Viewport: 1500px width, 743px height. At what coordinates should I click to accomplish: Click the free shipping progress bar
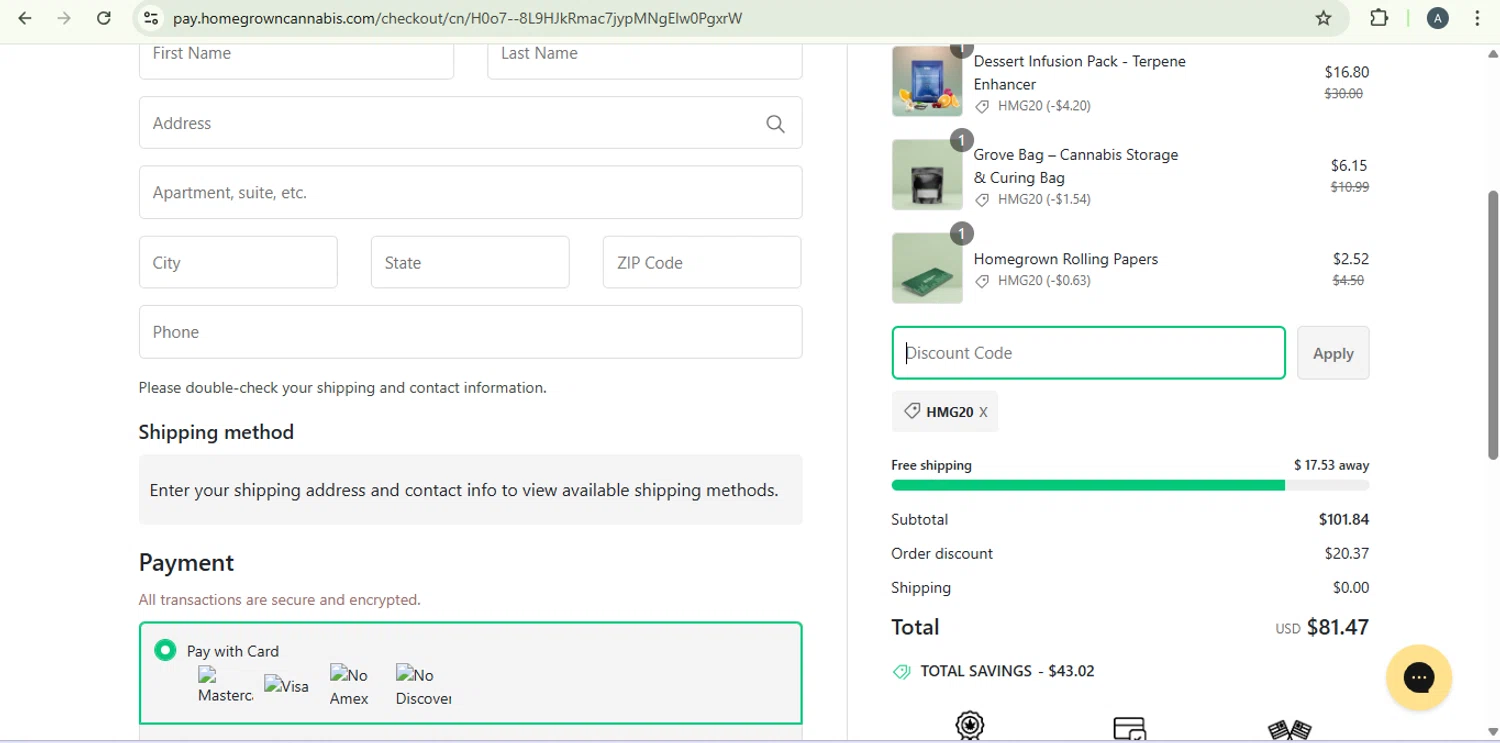1130,485
